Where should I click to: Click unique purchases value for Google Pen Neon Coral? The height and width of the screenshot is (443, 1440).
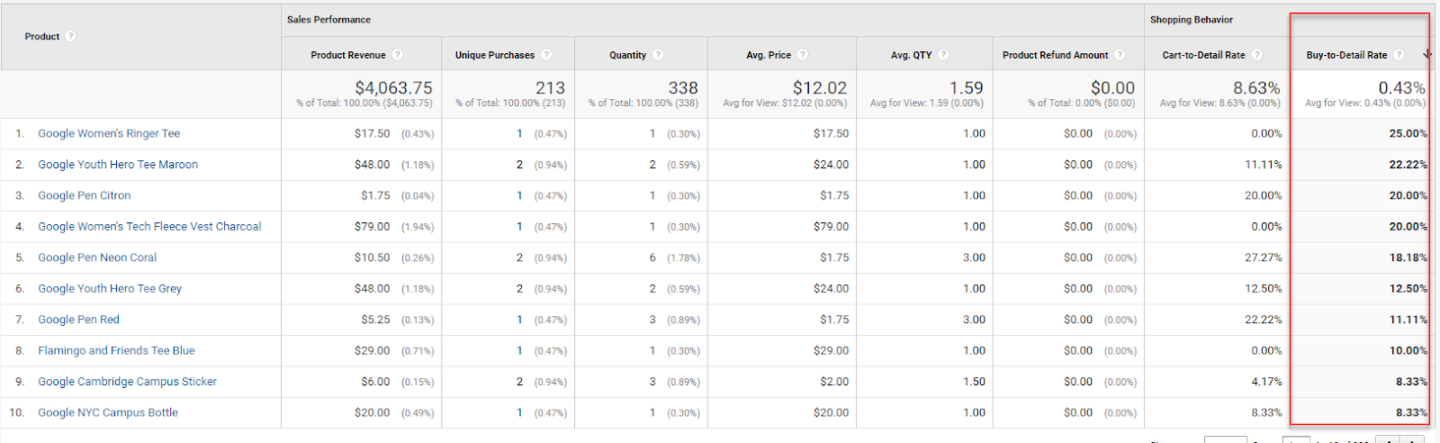point(520,258)
